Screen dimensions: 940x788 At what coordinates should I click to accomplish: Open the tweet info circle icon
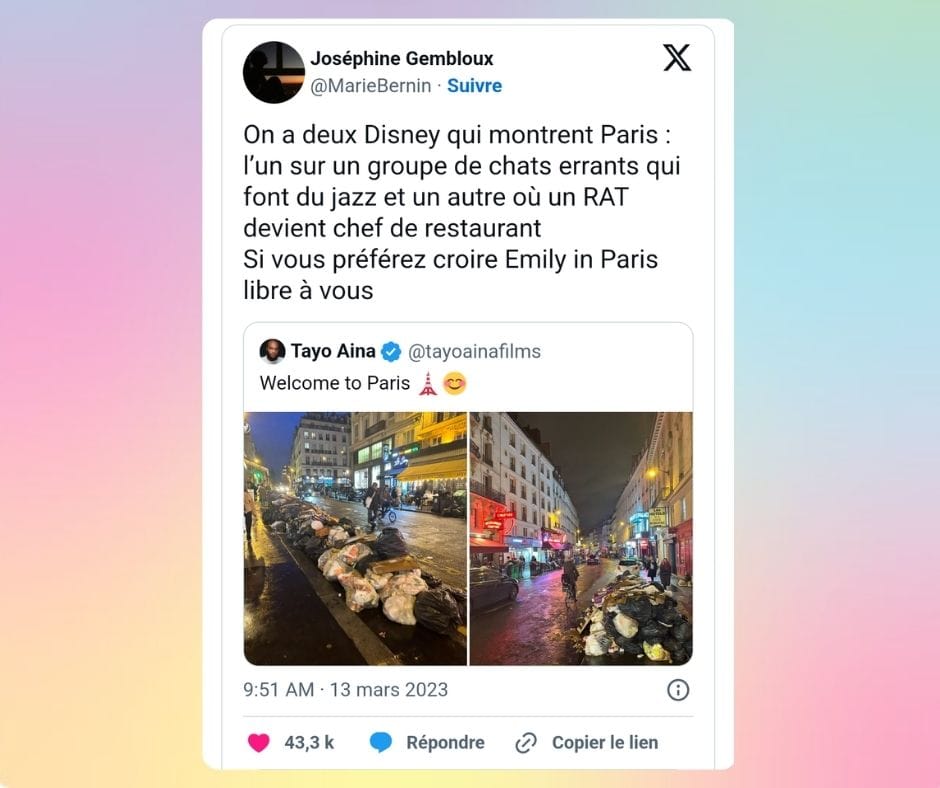(678, 690)
